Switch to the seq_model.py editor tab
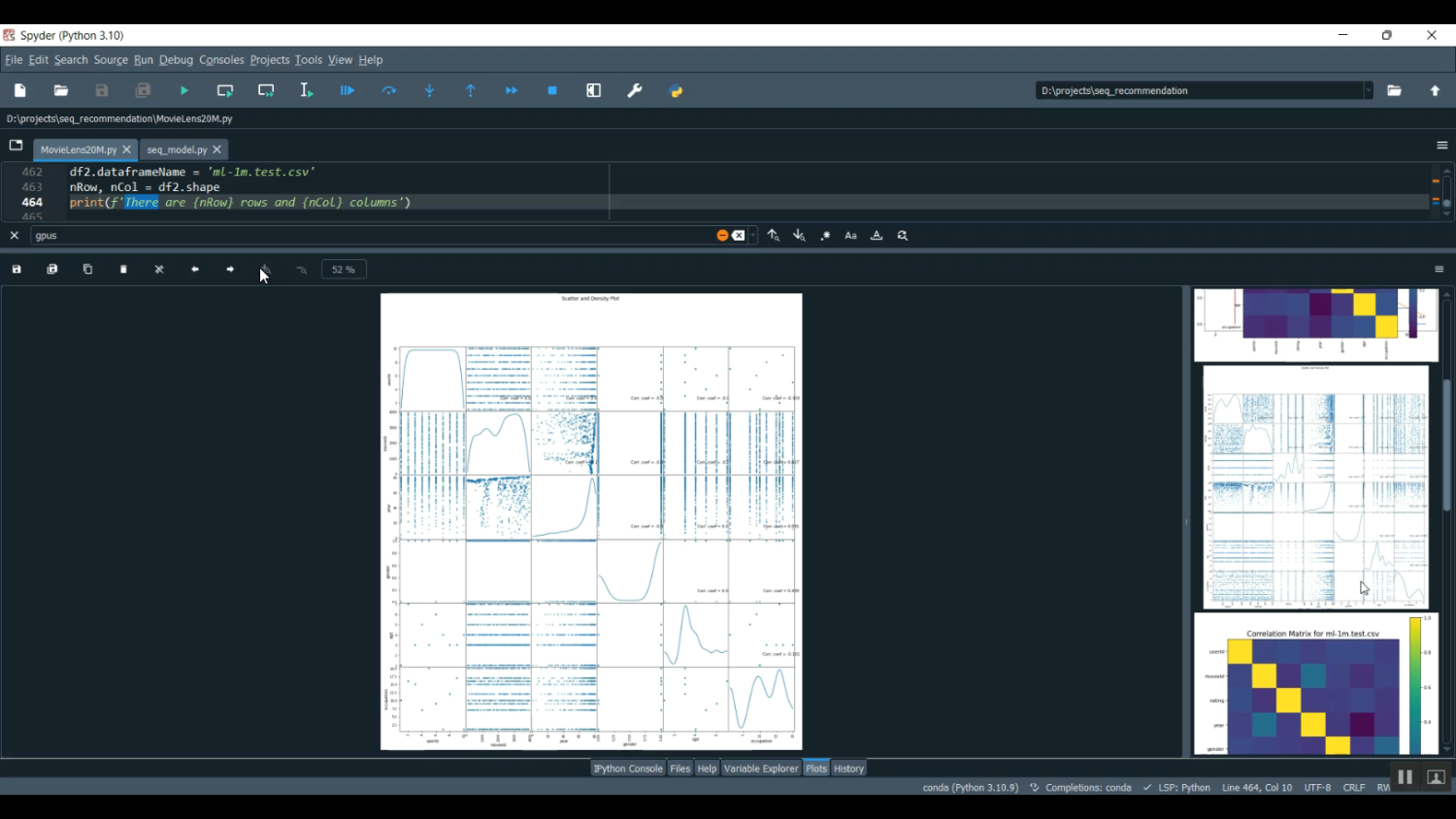1456x819 pixels. pos(177,150)
